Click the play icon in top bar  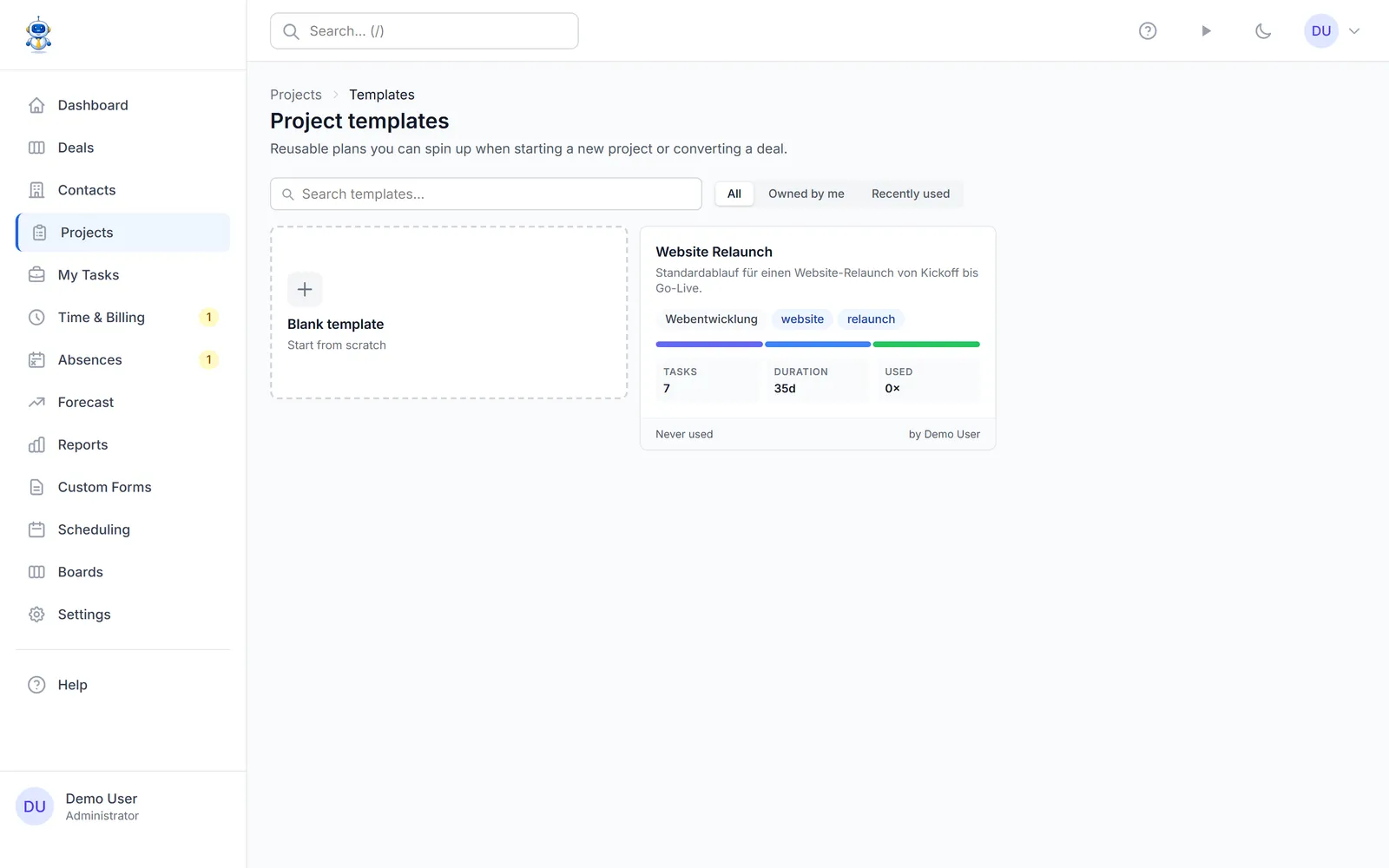(x=1206, y=31)
